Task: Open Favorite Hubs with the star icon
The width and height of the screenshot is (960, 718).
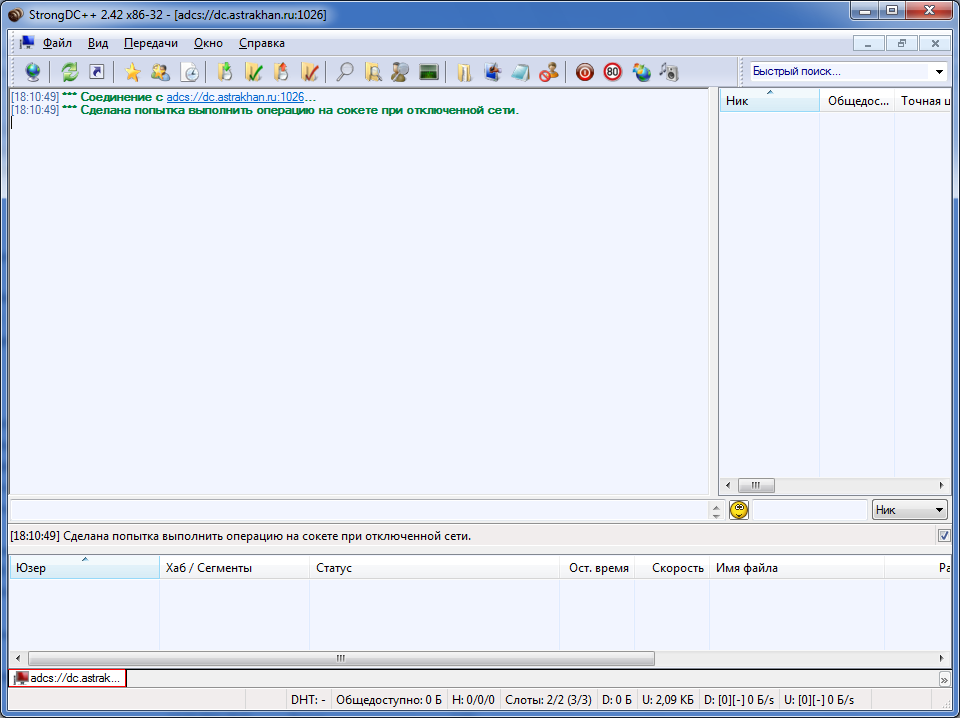Action: coord(132,72)
